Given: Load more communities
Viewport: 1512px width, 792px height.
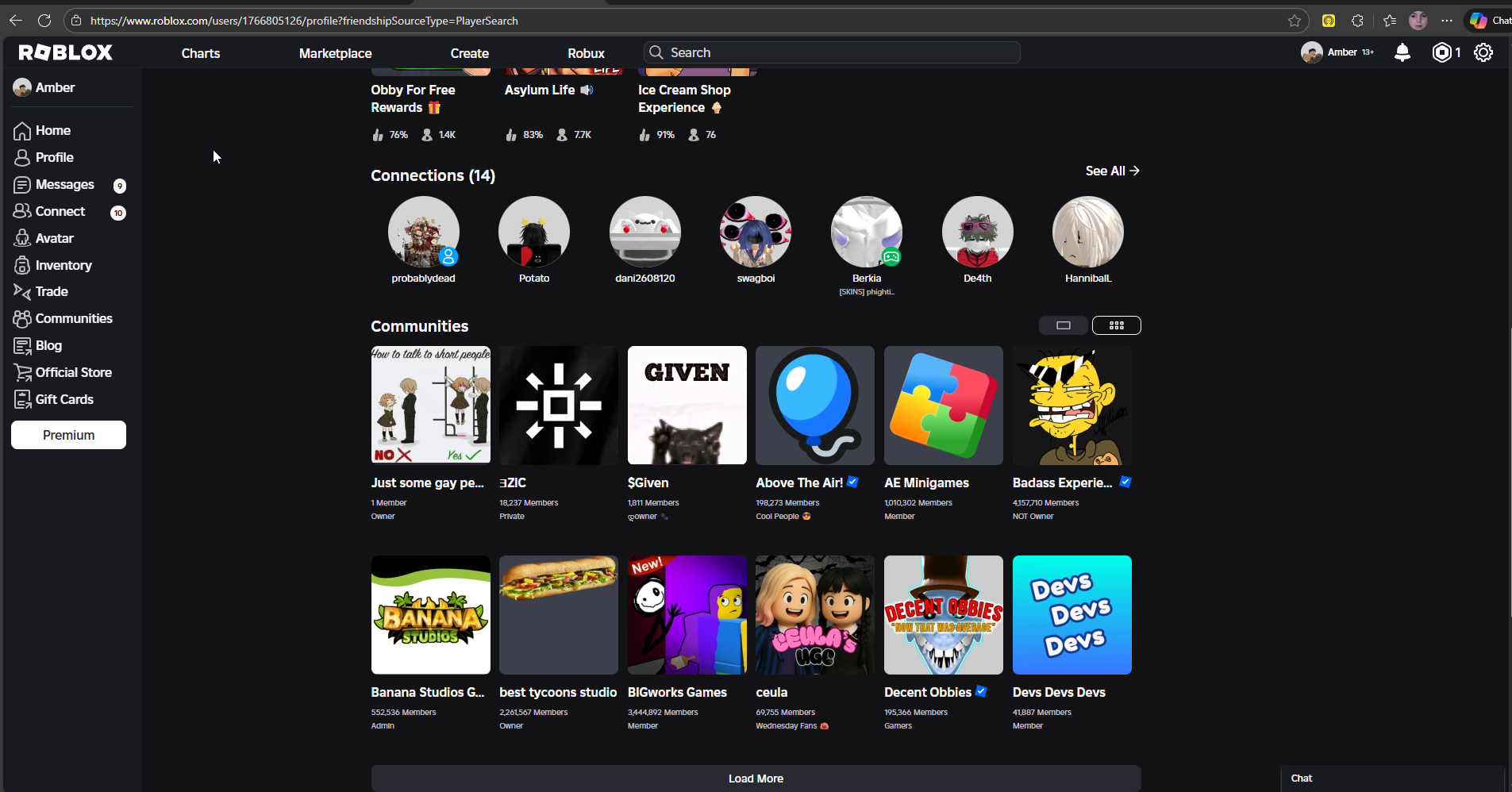Looking at the screenshot, I should 756,778.
